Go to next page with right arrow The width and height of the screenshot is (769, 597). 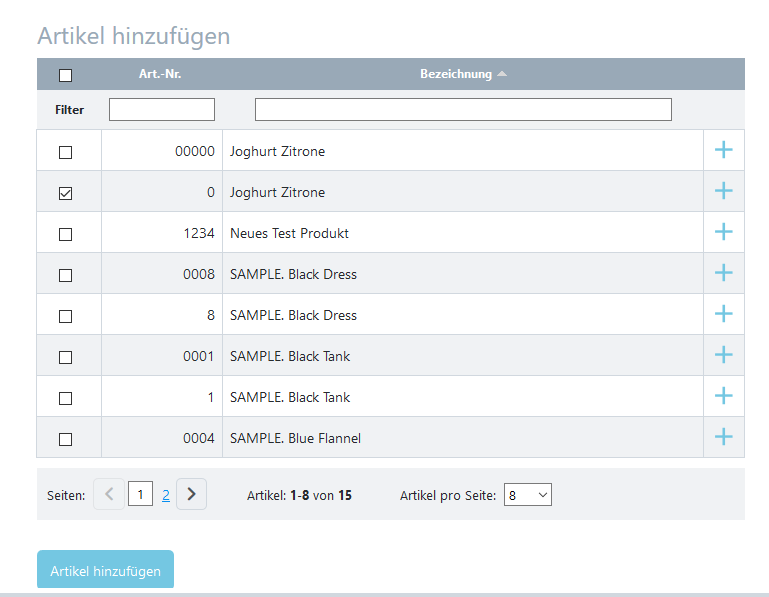click(191, 494)
